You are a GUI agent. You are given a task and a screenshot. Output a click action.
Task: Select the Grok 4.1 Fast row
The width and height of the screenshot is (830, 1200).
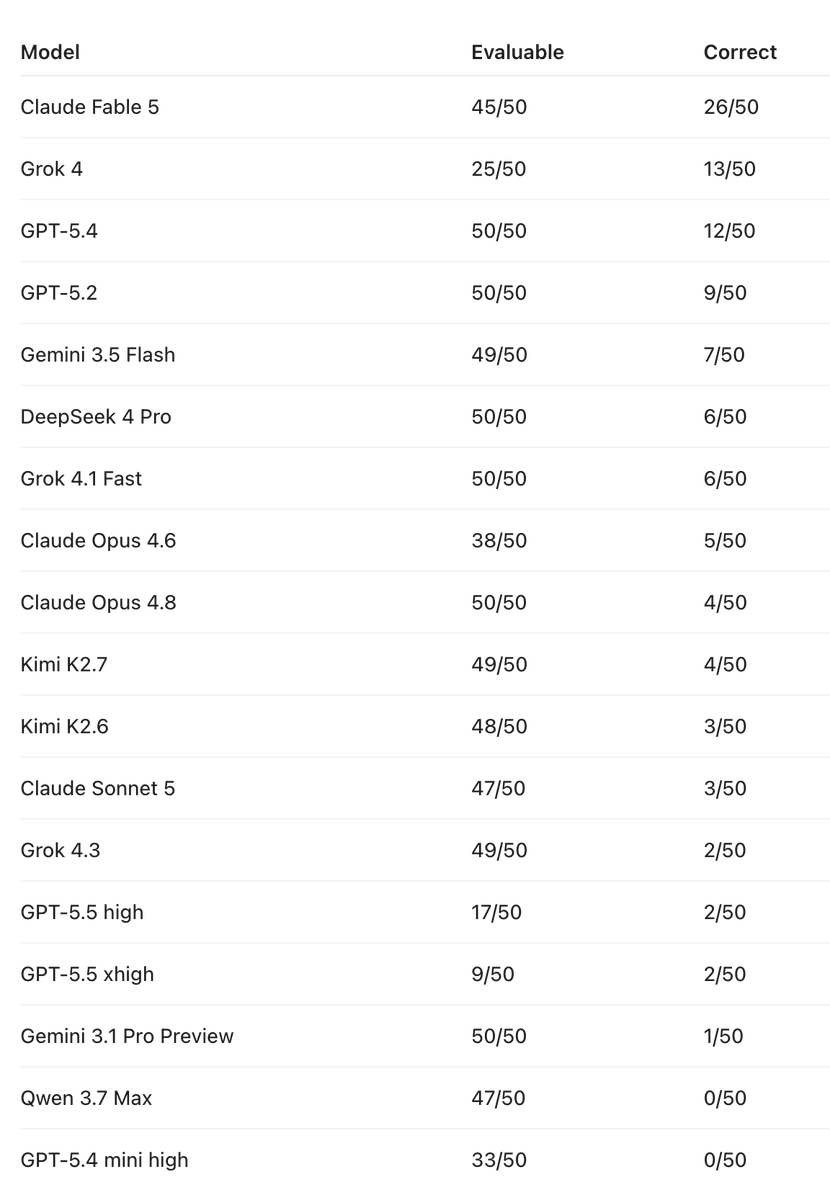point(424,479)
